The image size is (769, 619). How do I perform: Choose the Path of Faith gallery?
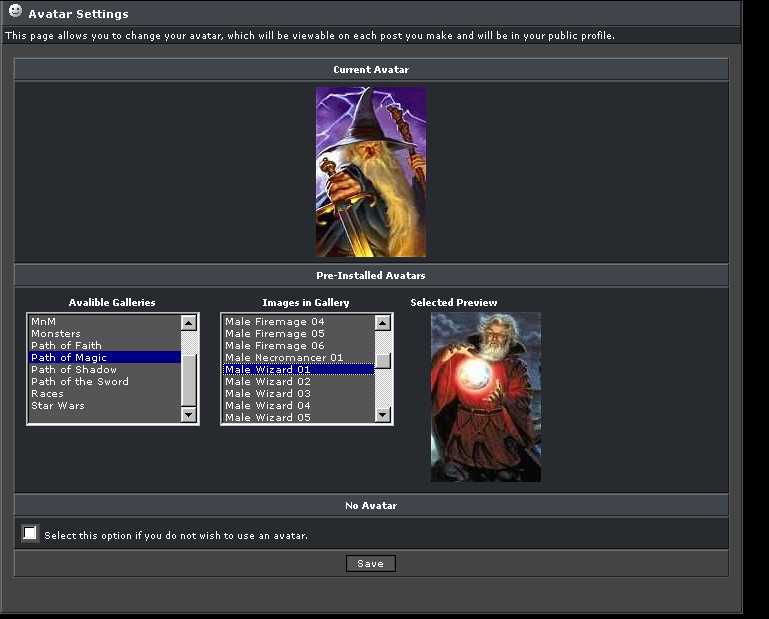(x=104, y=345)
